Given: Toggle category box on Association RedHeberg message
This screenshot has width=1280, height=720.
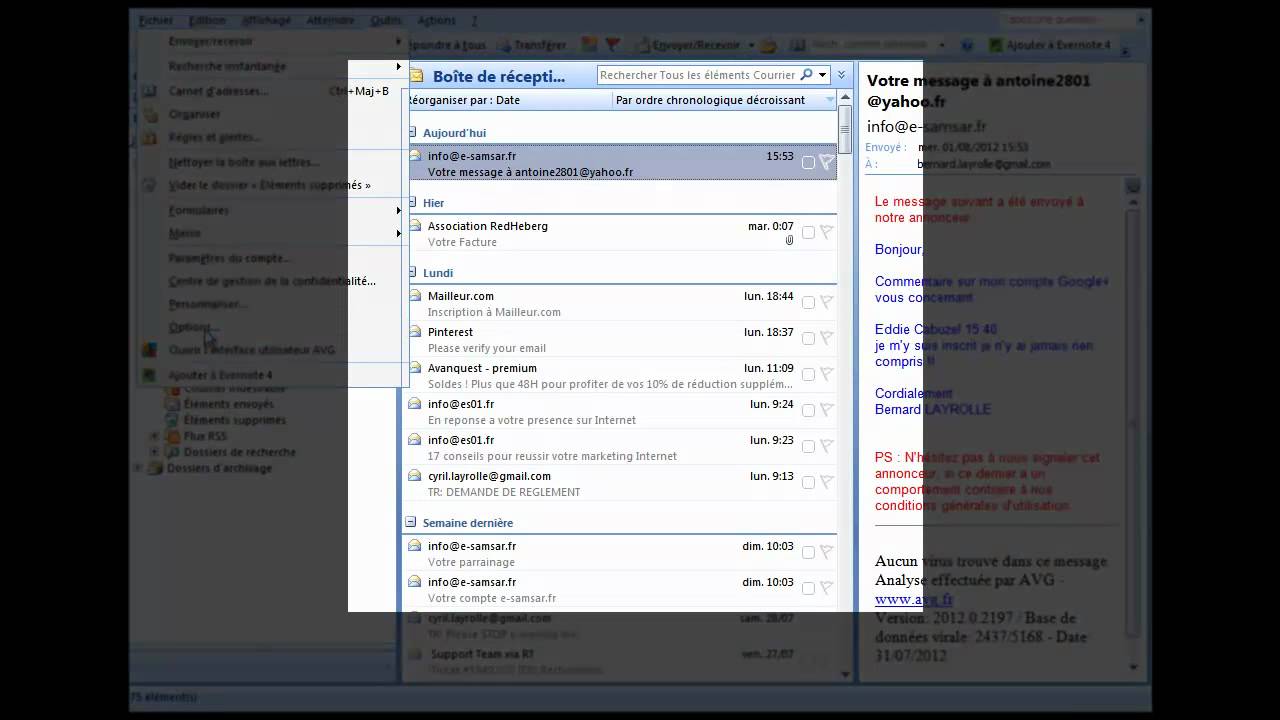Looking at the screenshot, I should 808,233.
